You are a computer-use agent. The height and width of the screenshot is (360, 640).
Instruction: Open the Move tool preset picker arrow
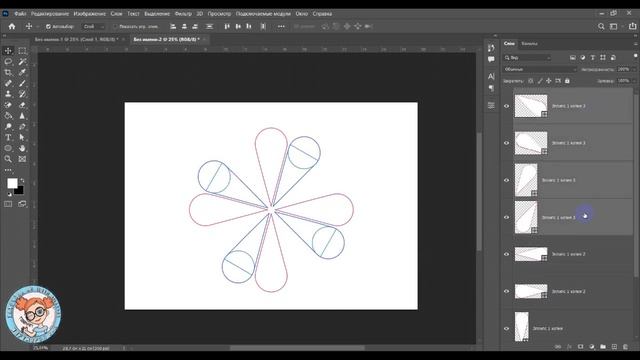[38, 27]
